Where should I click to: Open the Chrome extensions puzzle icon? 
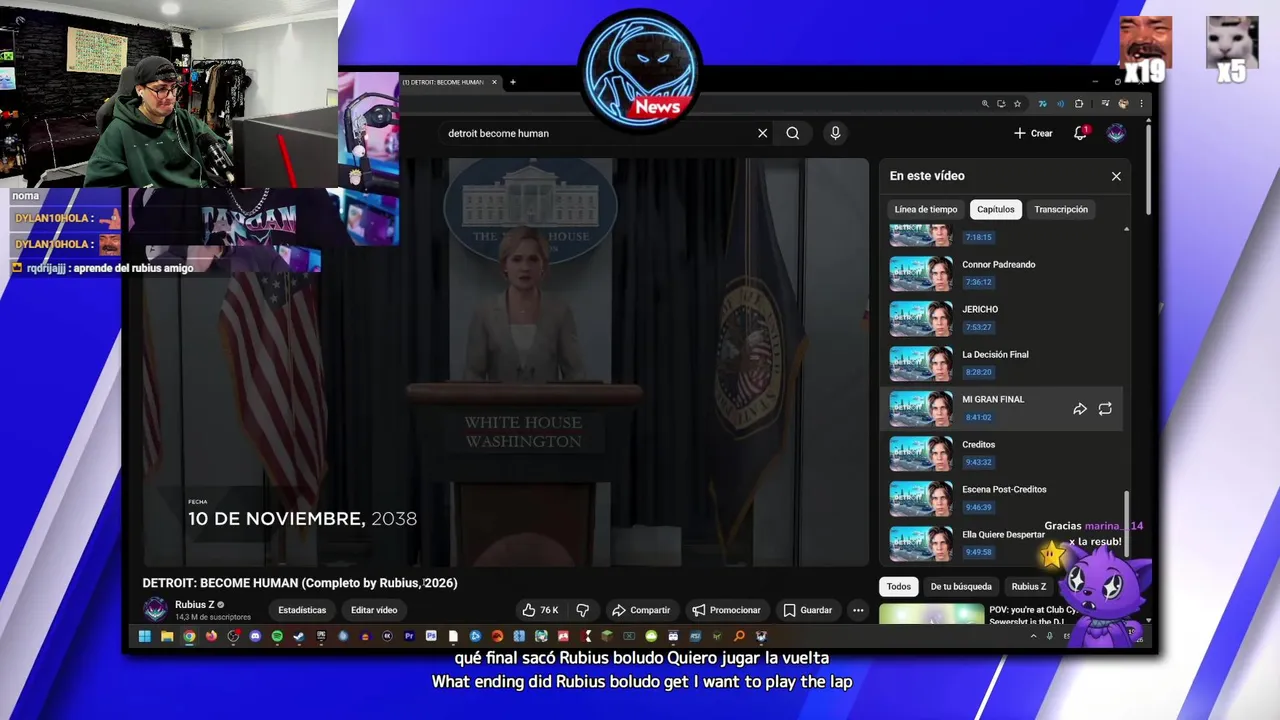1079,104
